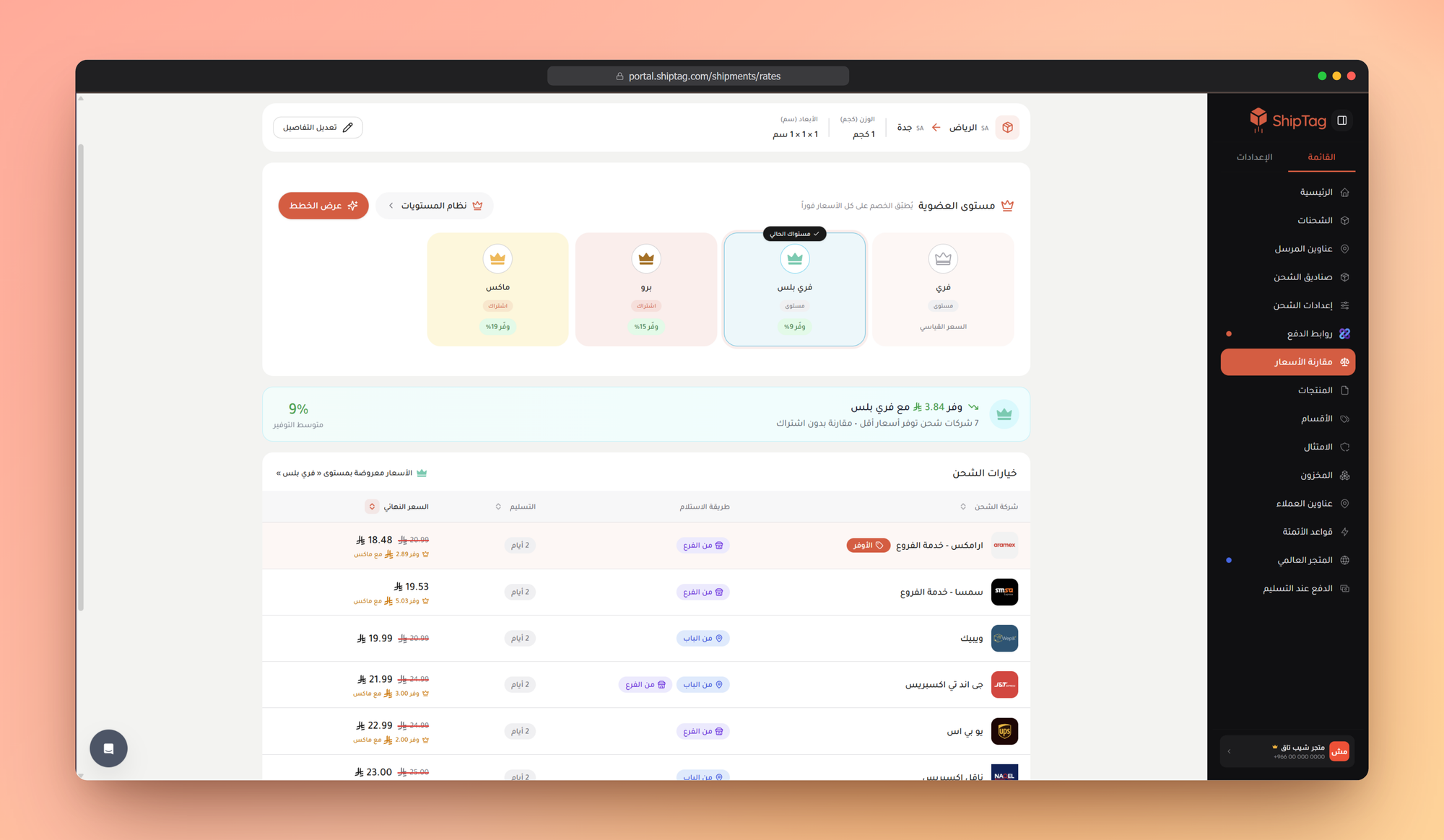Screen dimensions: 1444x840
Task: Click the package icon beside الرياض
Action: pyautogui.click(x=1007, y=127)
